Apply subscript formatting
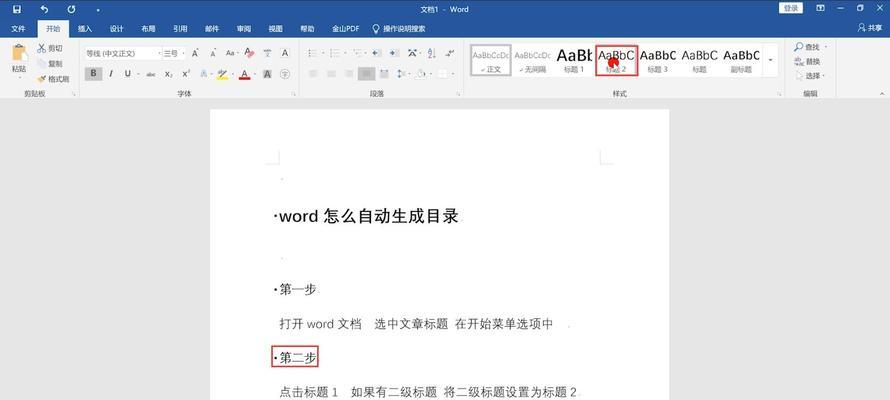 [169, 74]
